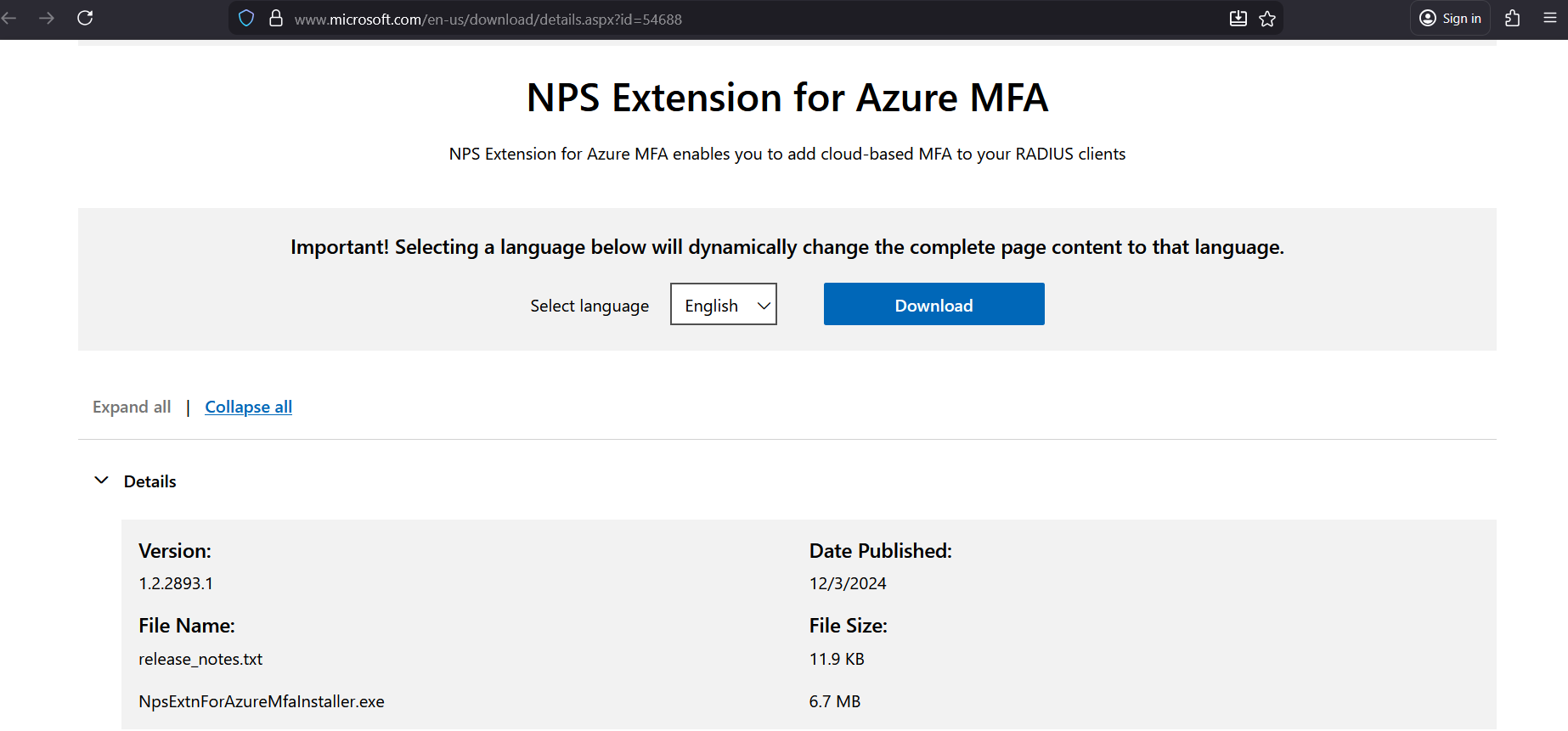Click the install-site icon beside the bookmark star
Screen dimensions: 1568x731
tap(1238, 19)
